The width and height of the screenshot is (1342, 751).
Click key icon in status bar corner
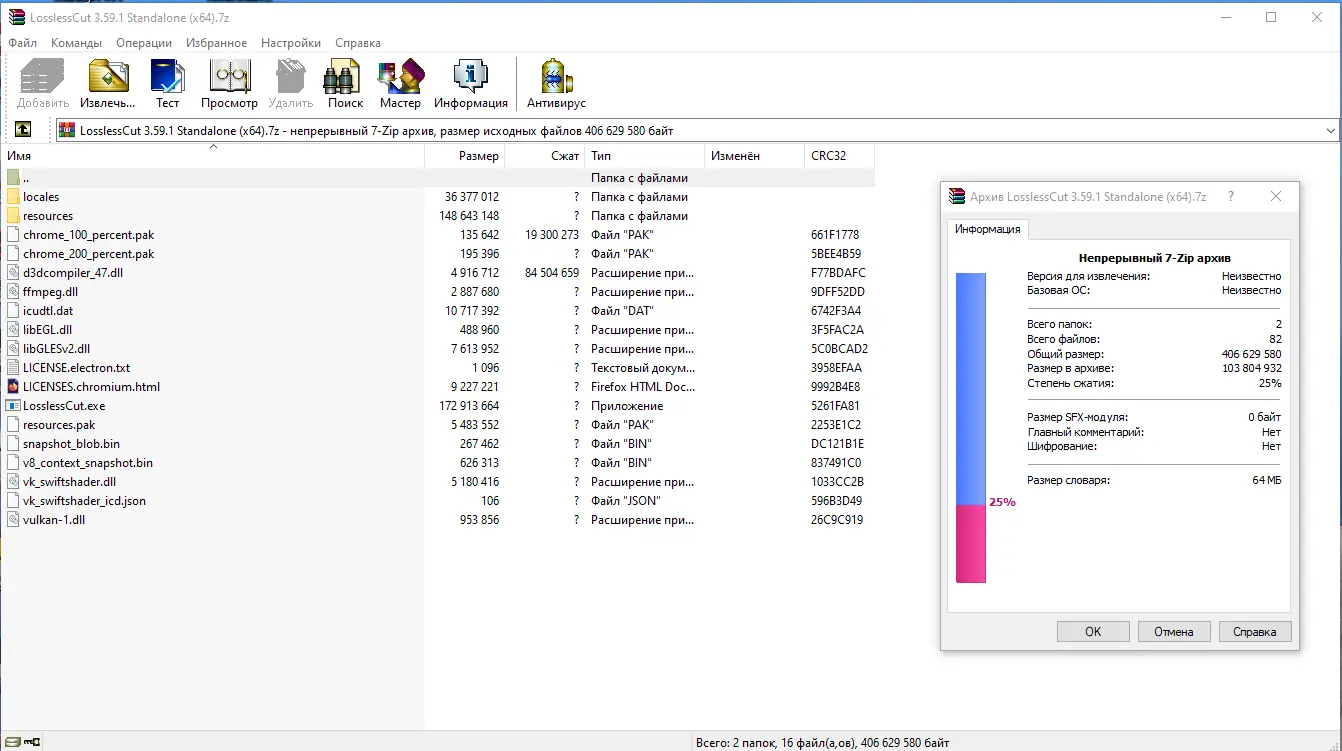[32, 742]
